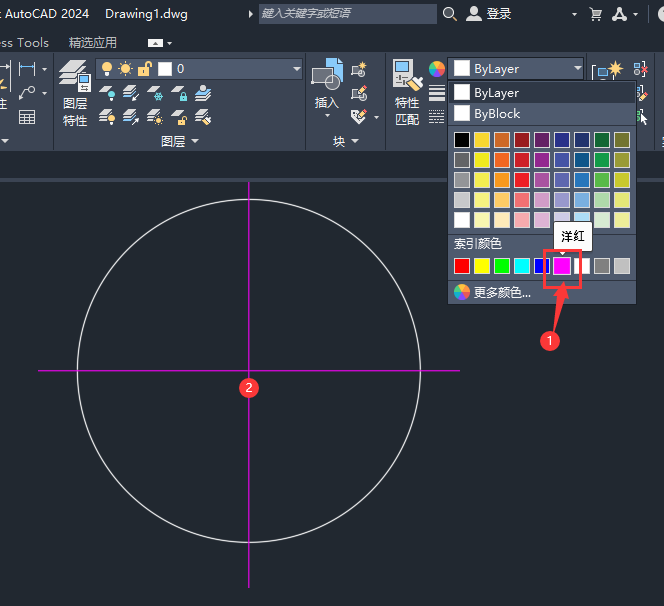
Task: Toggle the layer freeze sun icon
Action: coord(125,69)
